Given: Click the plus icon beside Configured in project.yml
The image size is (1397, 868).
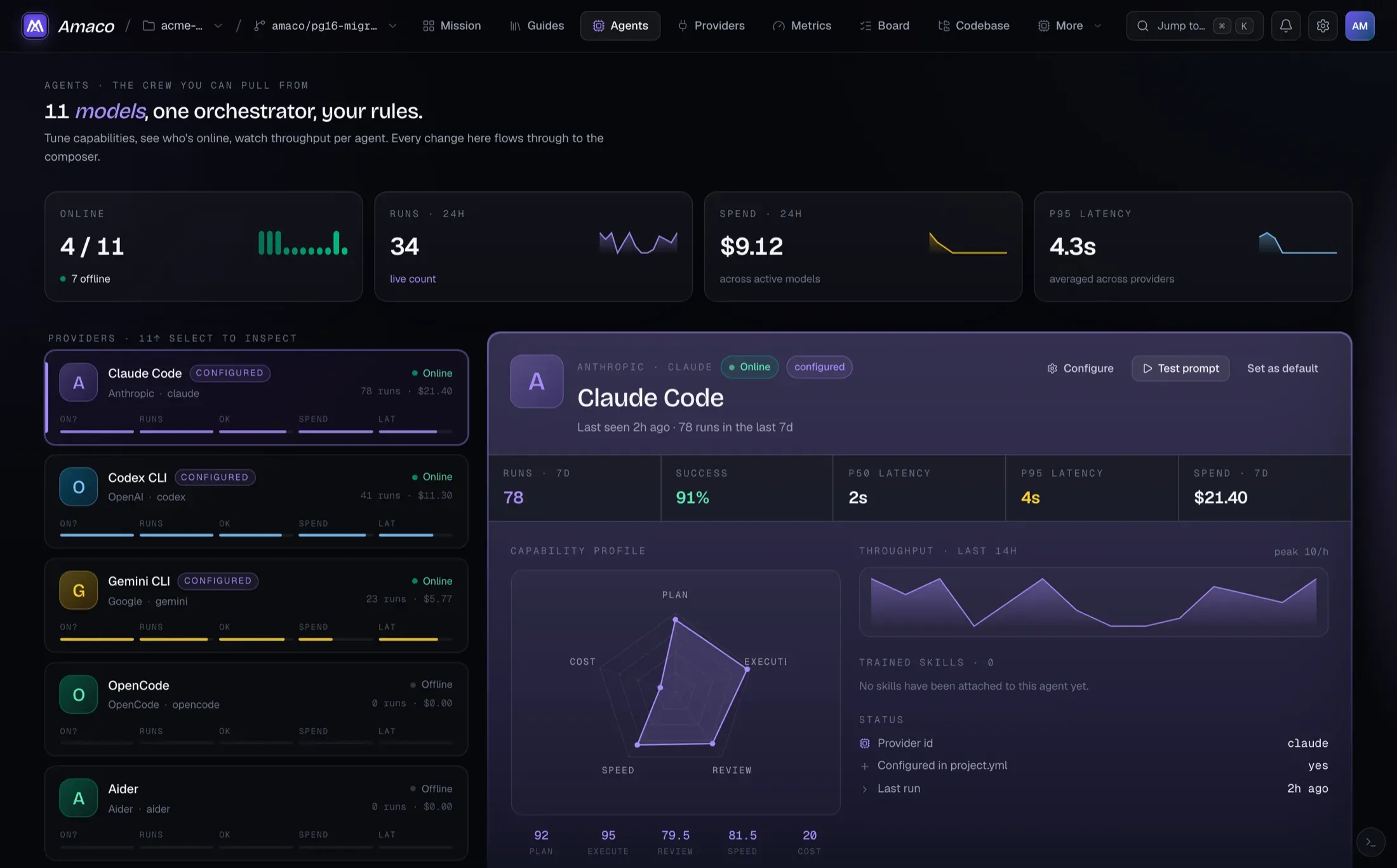Looking at the screenshot, I should (x=864, y=766).
